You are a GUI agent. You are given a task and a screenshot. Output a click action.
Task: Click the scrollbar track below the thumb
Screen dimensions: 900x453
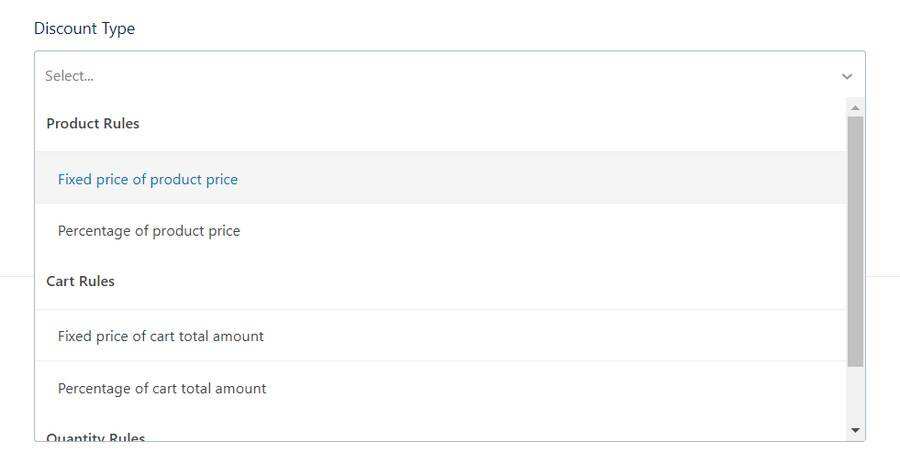click(x=855, y=395)
